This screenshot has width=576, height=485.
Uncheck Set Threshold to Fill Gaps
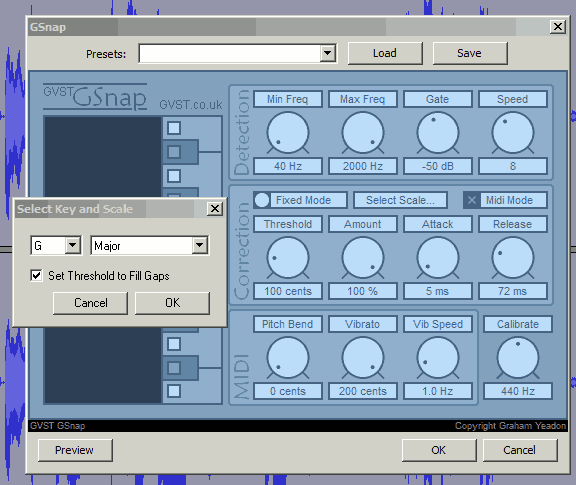click(x=36, y=275)
